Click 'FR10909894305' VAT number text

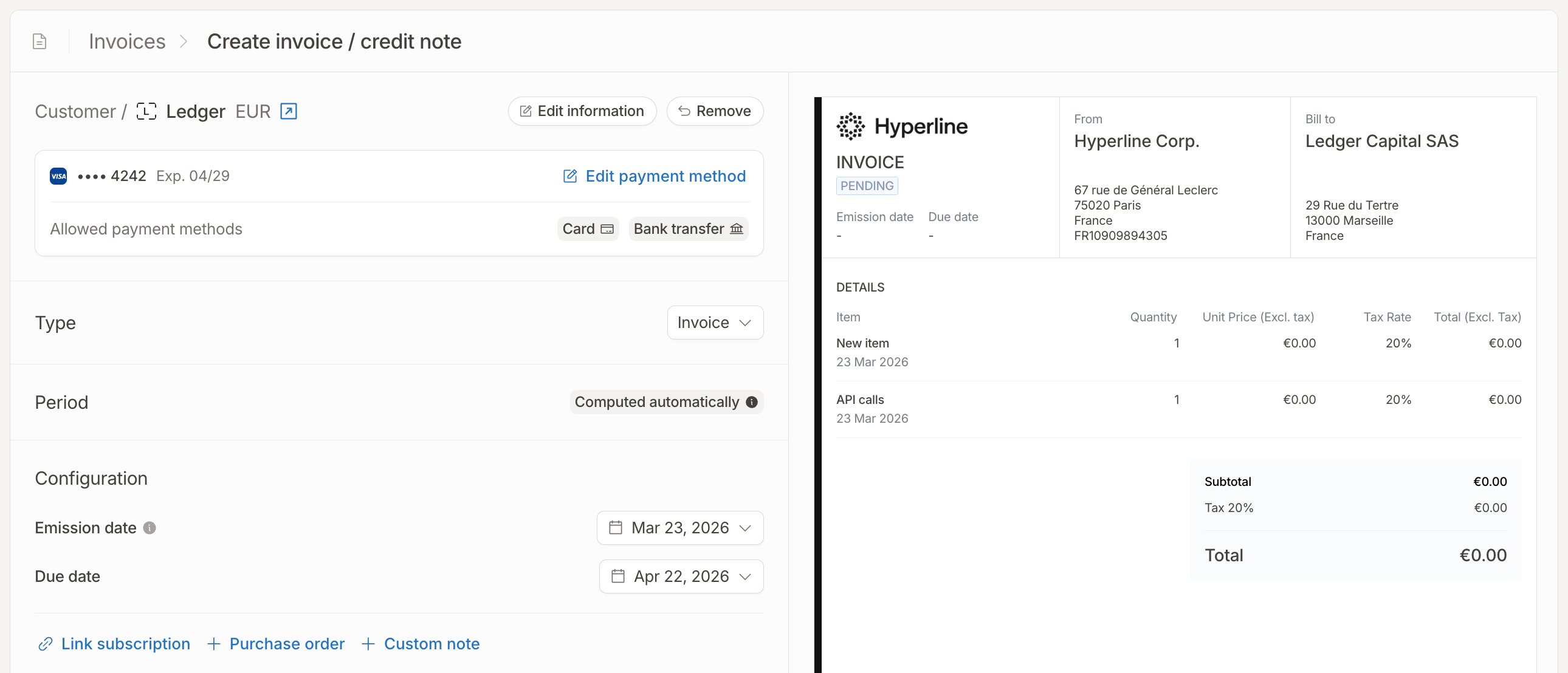click(x=1121, y=236)
